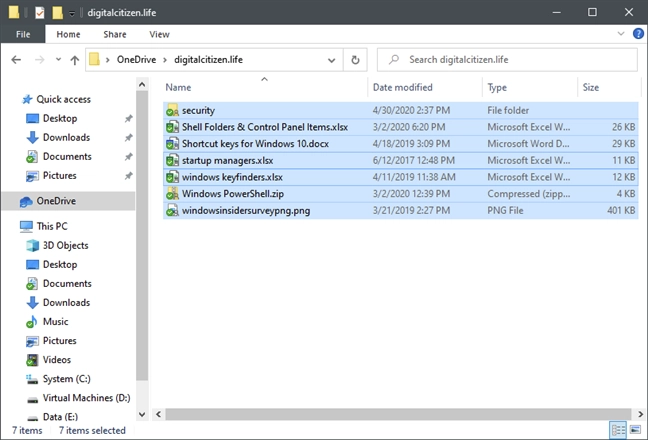Sort by the Date modified column
This screenshot has width=648, height=440.
403,87
